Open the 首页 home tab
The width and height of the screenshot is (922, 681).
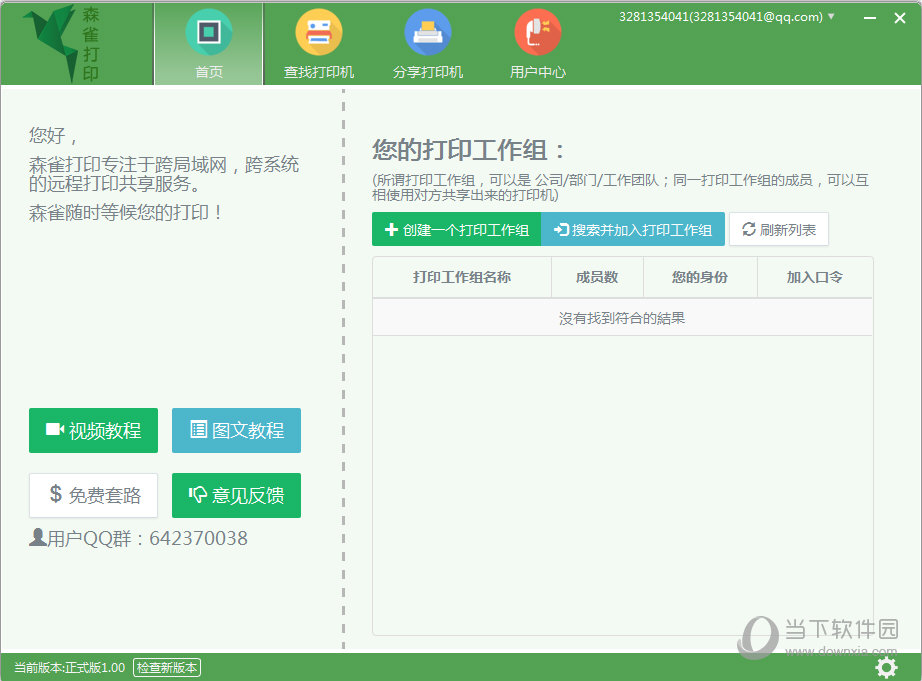click(209, 44)
